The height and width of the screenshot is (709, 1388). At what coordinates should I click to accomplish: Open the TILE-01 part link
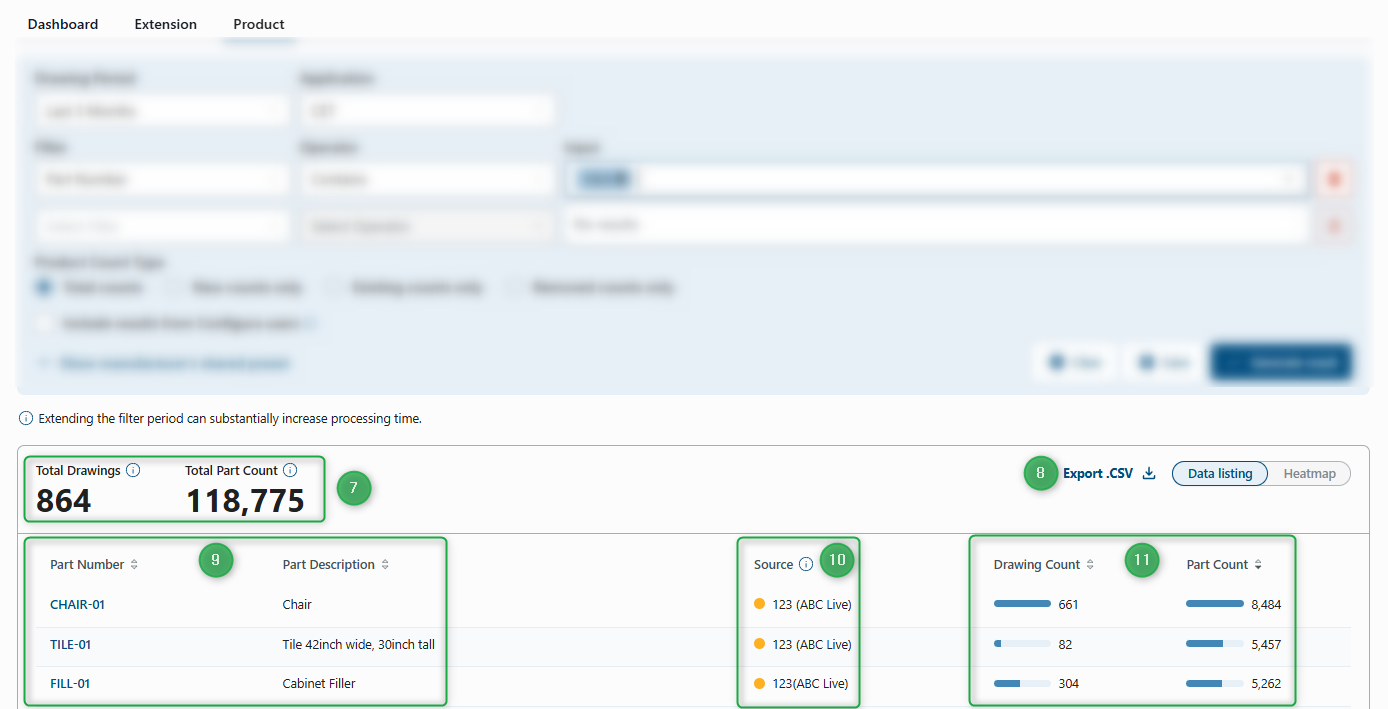[x=70, y=644]
